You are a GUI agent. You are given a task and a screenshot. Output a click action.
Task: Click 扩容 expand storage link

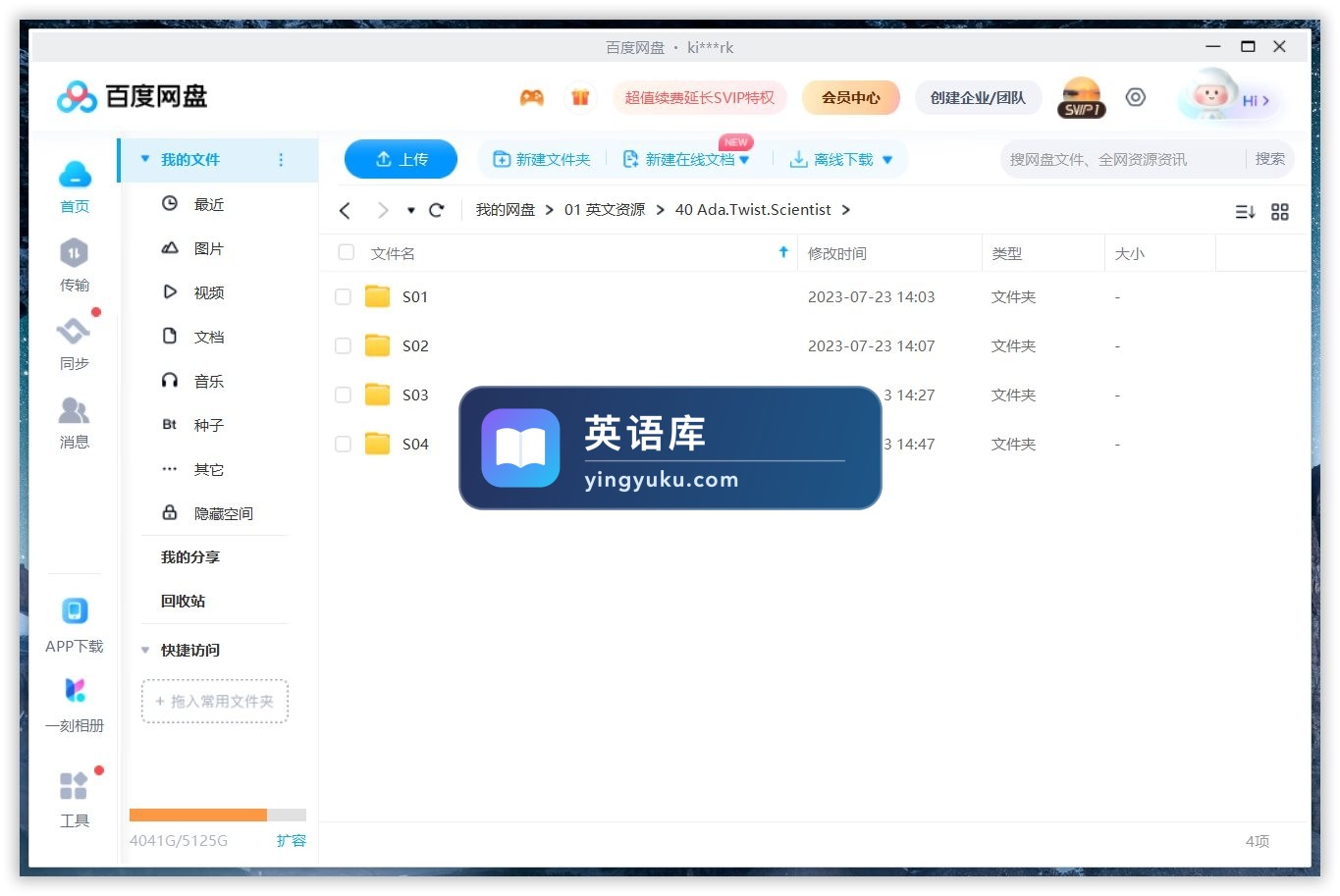click(292, 840)
